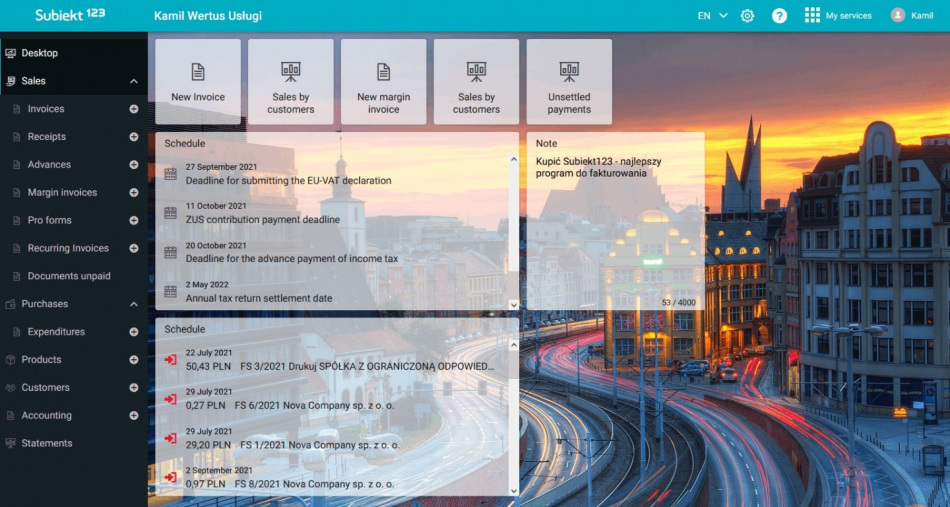This screenshot has height=507, width=950.
Task: Open the New margin invoice tile
Action: point(383,81)
